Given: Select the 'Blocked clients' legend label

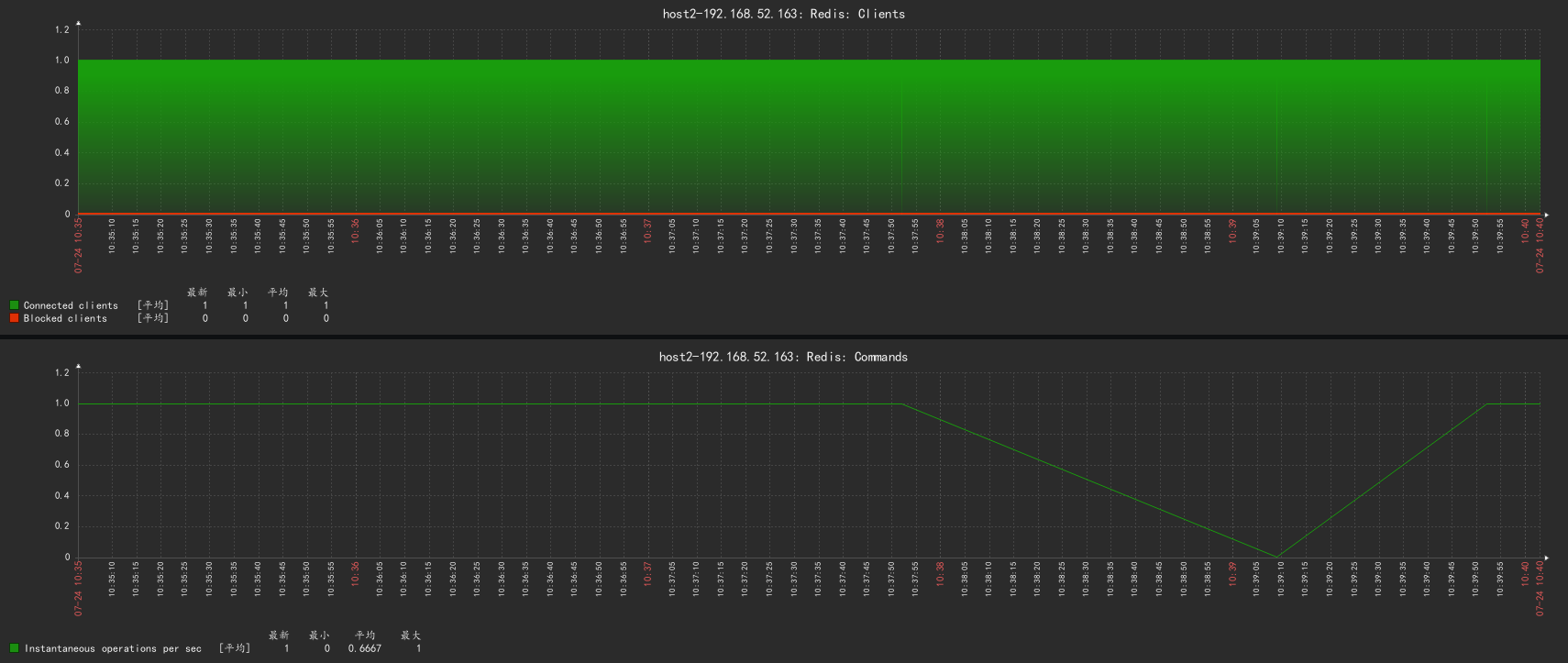Looking at the screenshot, I should pyautogui.click(x=65, y=318).
